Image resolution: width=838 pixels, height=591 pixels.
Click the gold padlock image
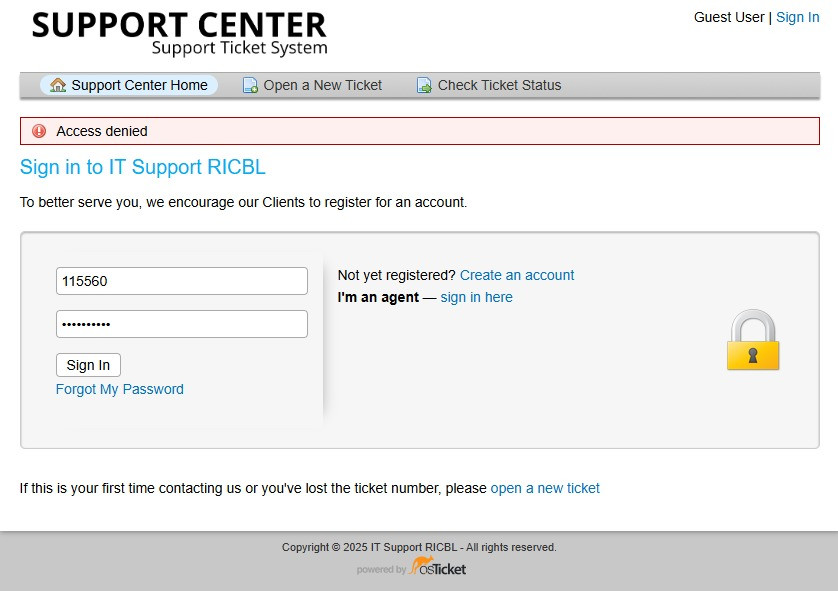752,340
